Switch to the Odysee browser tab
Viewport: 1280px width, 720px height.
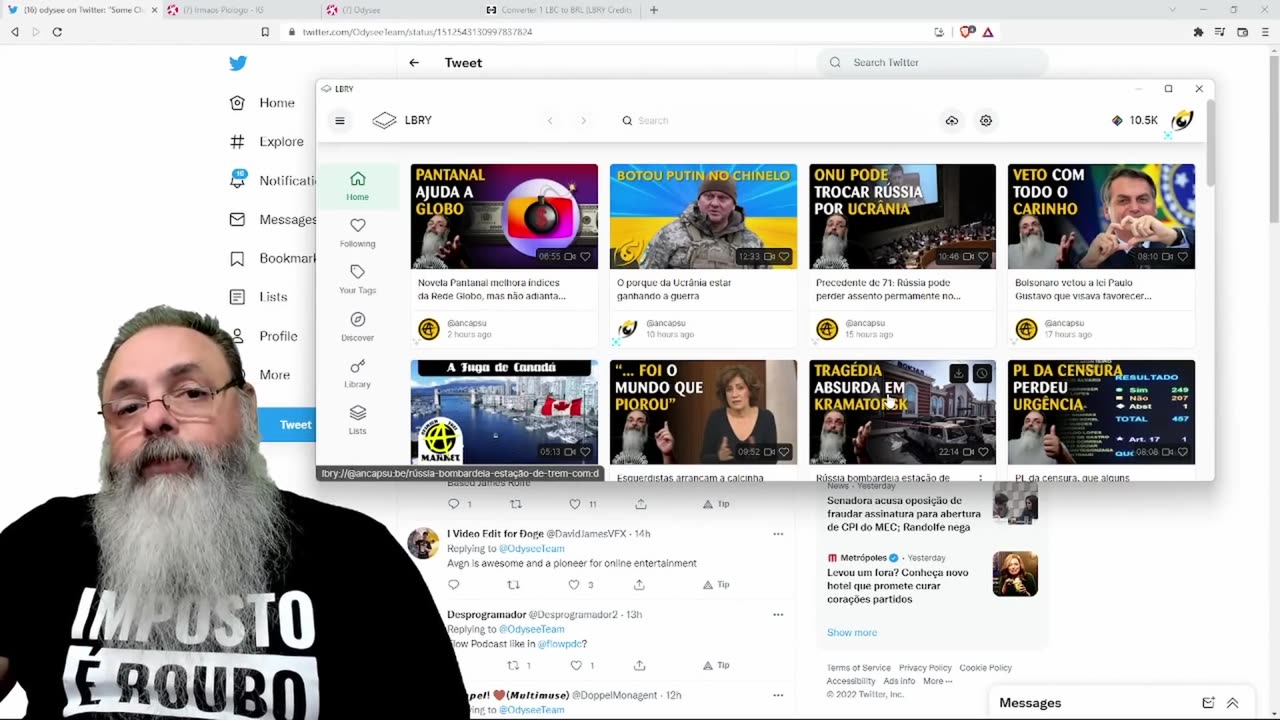[400, 10]
